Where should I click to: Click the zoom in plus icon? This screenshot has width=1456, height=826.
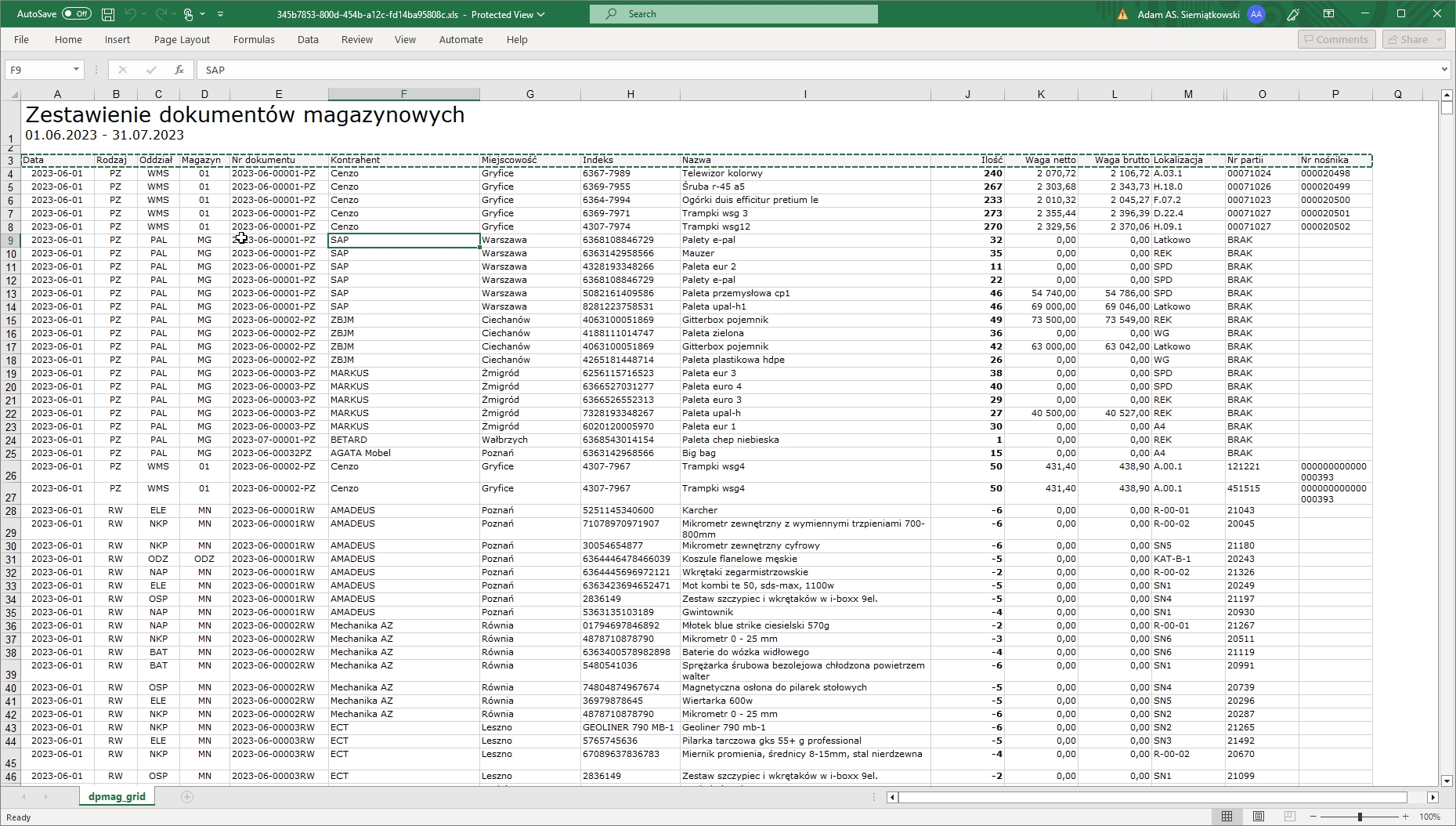pos(1406,817)
